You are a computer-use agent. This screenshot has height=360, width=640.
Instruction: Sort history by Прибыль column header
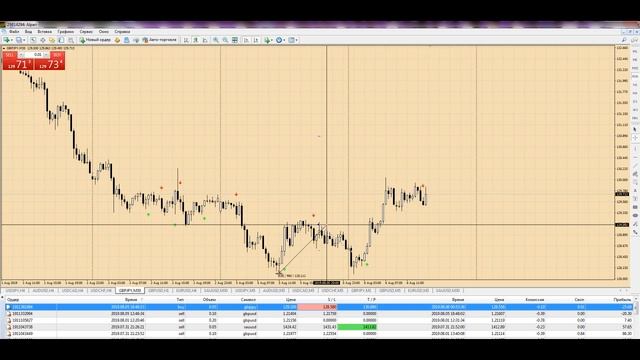click(x=622, y=300)
